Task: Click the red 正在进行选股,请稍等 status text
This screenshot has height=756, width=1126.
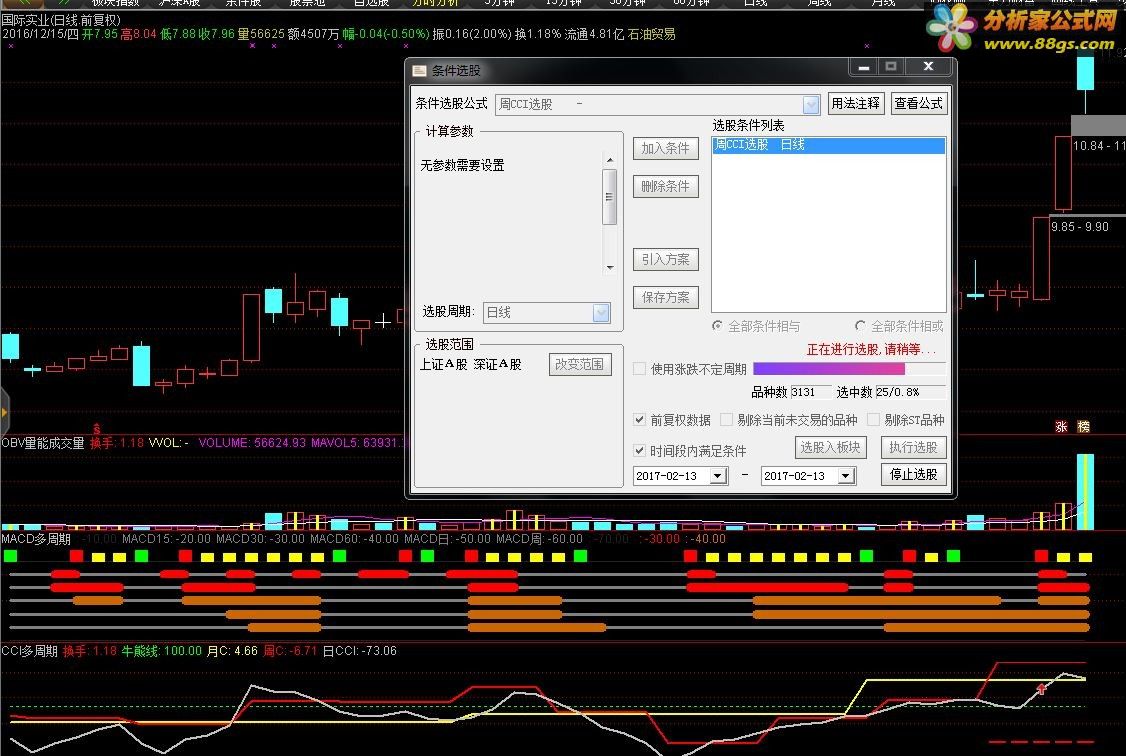Action: [x=871, y=350]
